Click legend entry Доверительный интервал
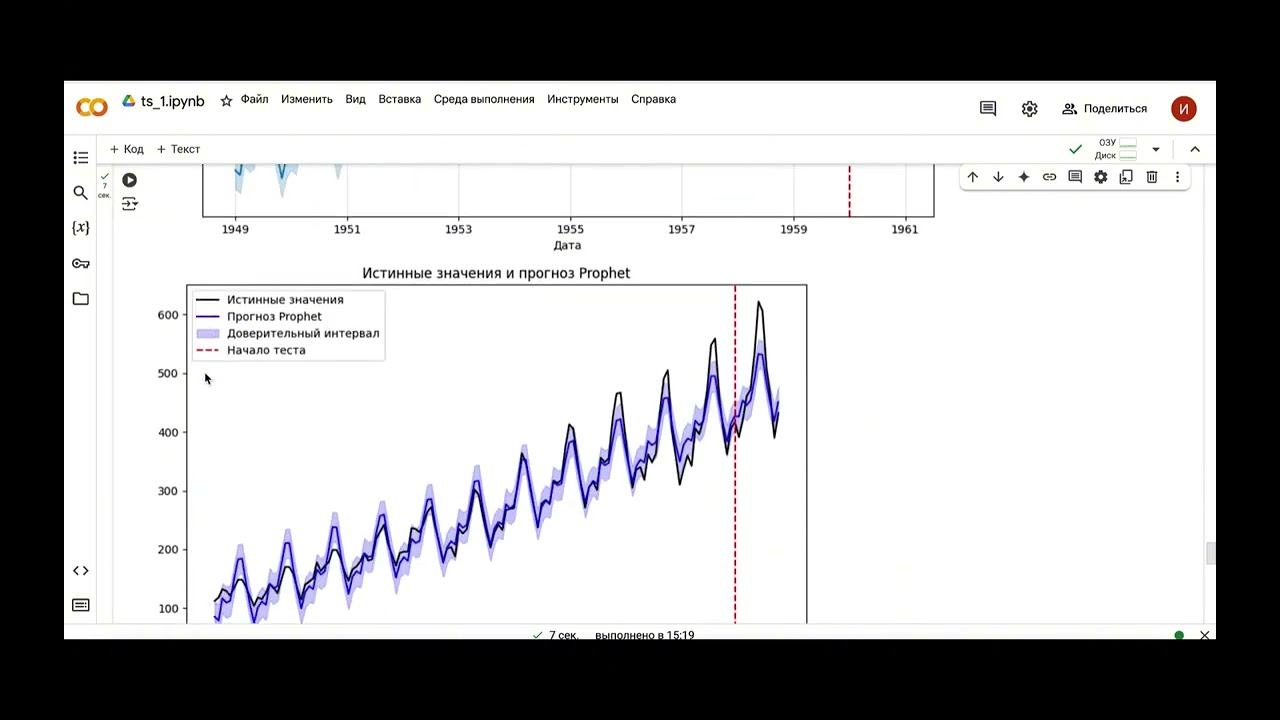Image resolution: width=1280 pixels, height=720 pixels. (288, 334)
